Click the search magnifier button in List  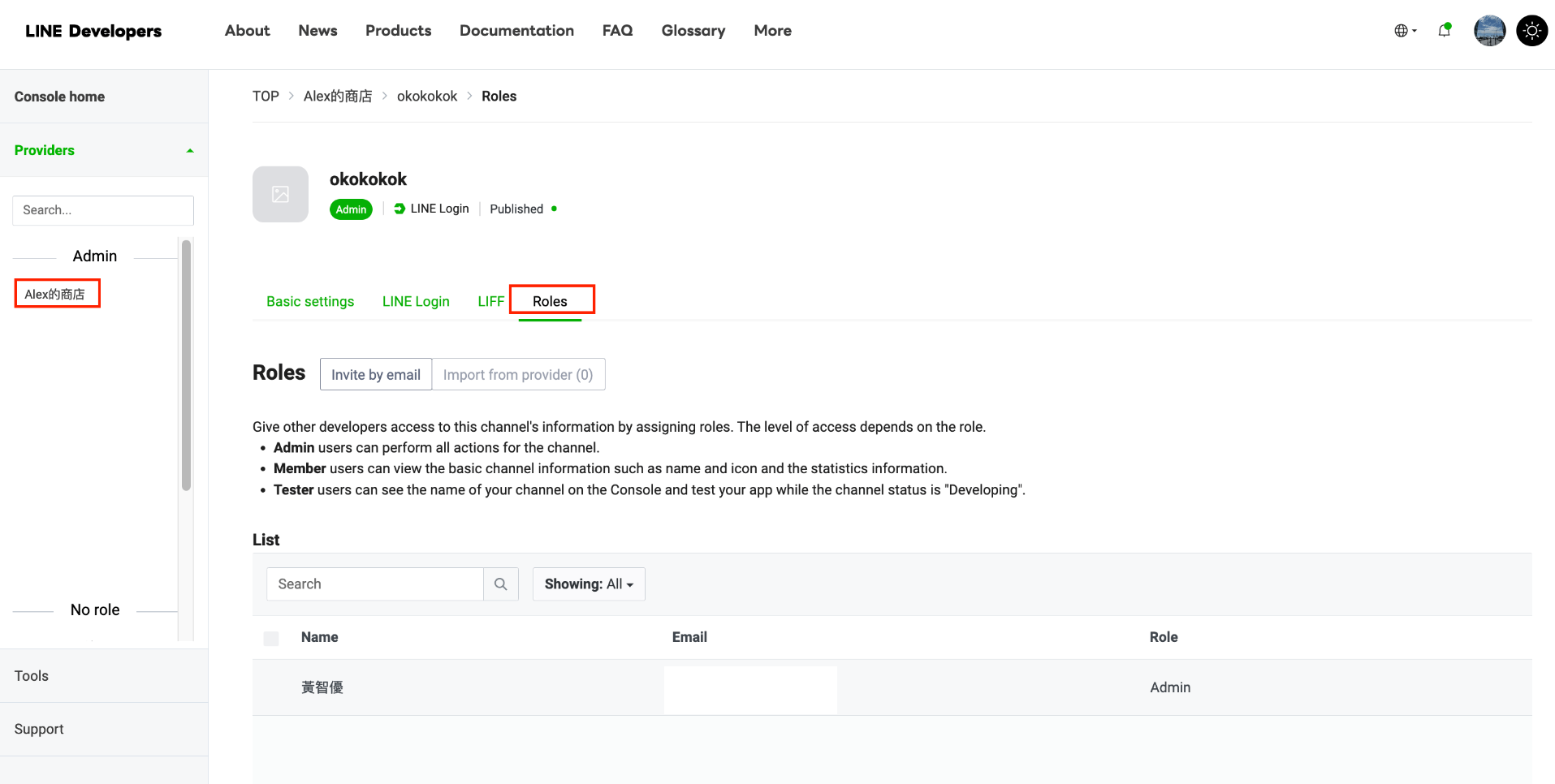point(501,584)
